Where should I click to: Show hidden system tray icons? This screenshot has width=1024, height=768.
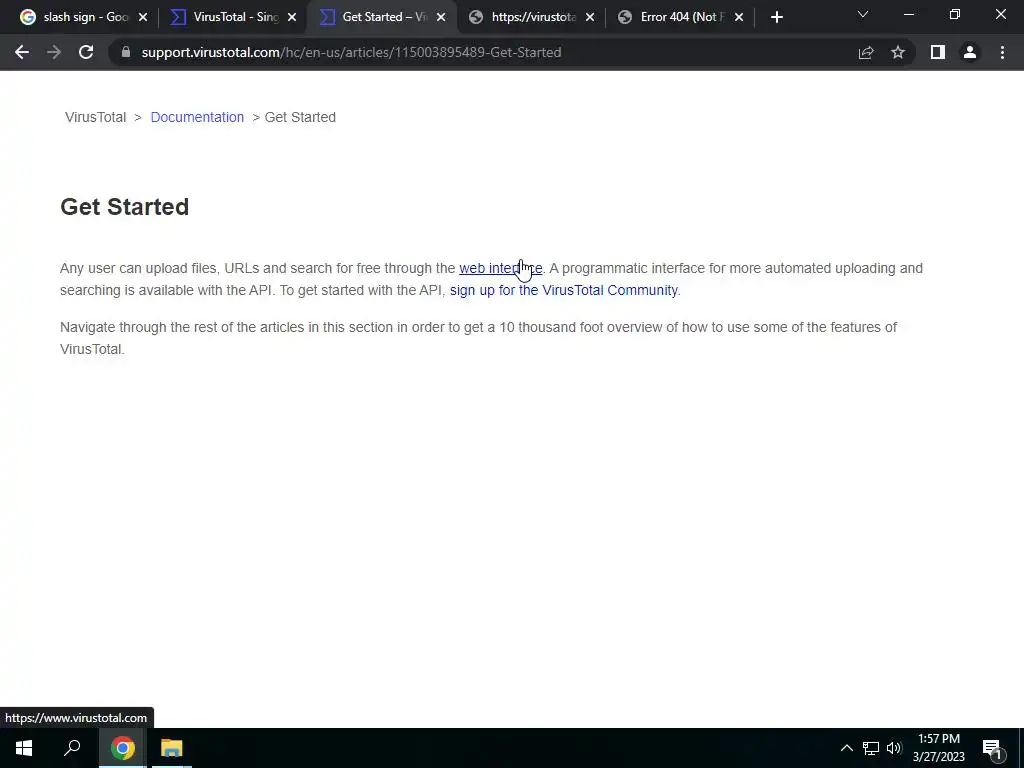[x=846, y=748]
